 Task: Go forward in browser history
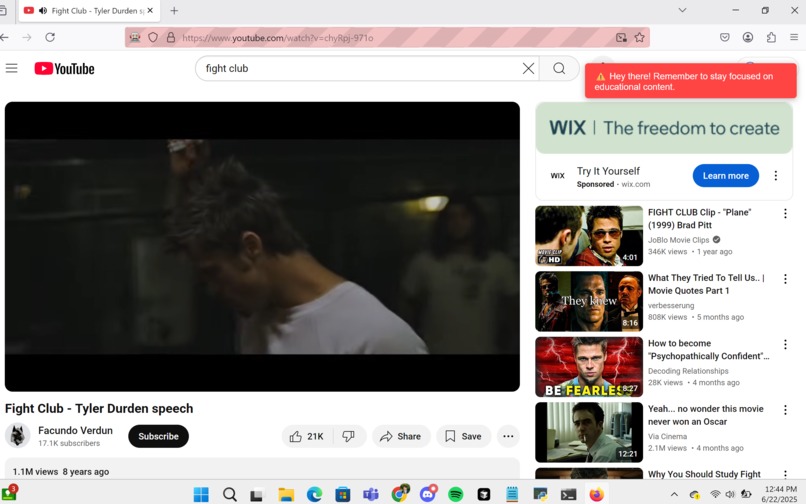coord(27,37)
